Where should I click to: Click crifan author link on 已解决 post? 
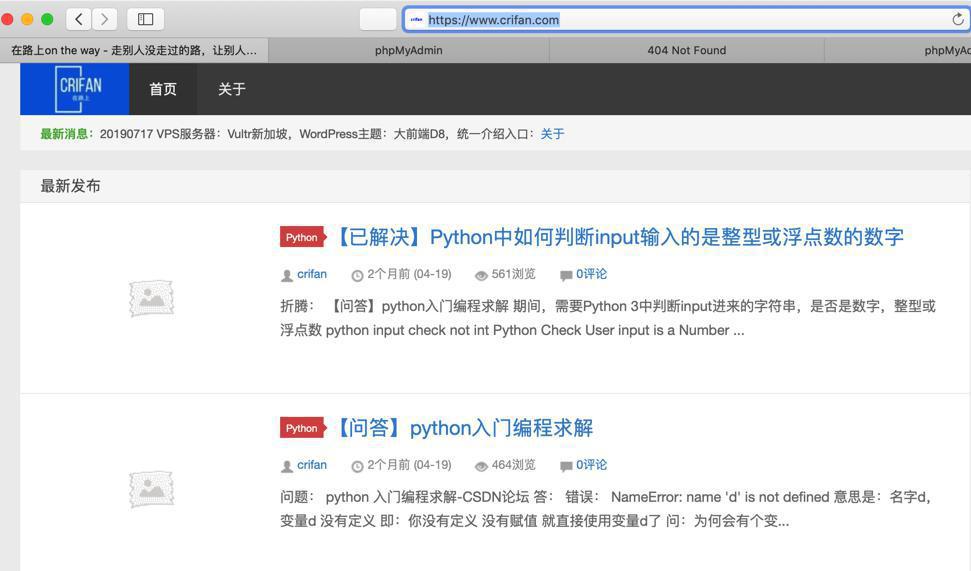(x=311, y=274)
